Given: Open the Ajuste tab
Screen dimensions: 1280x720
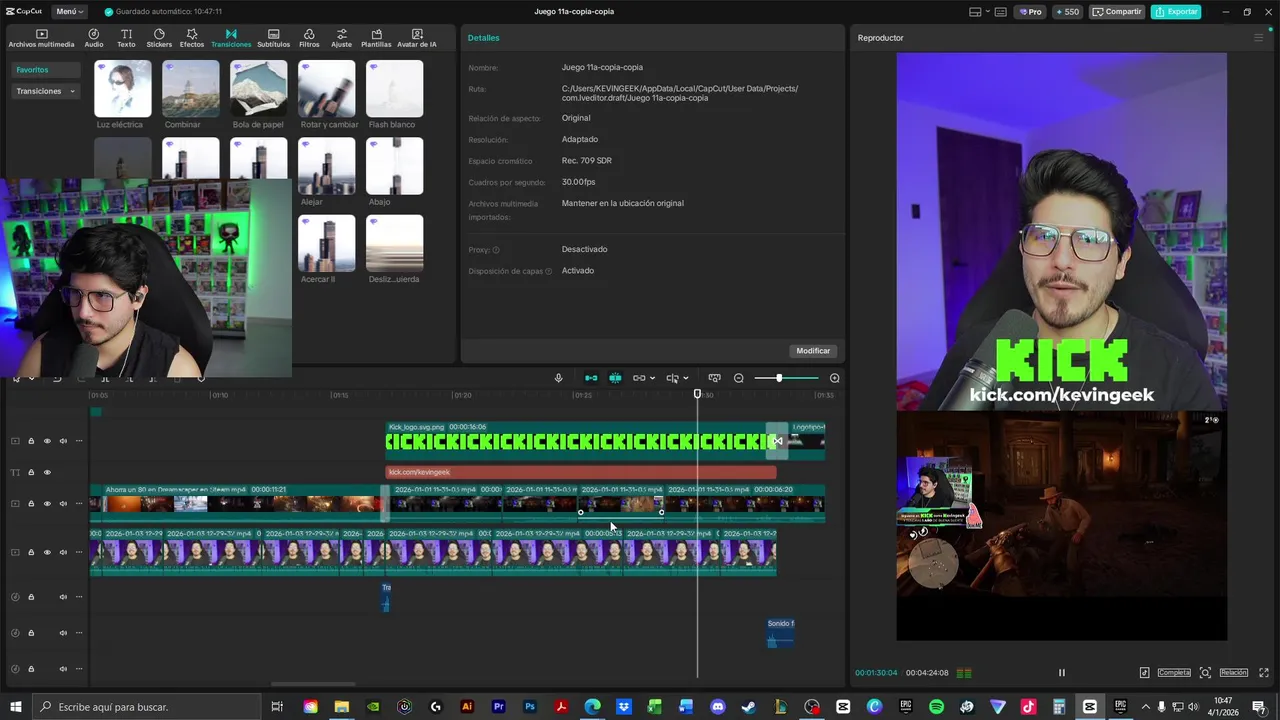Looking at the screenshot, I should coord(342,38).
